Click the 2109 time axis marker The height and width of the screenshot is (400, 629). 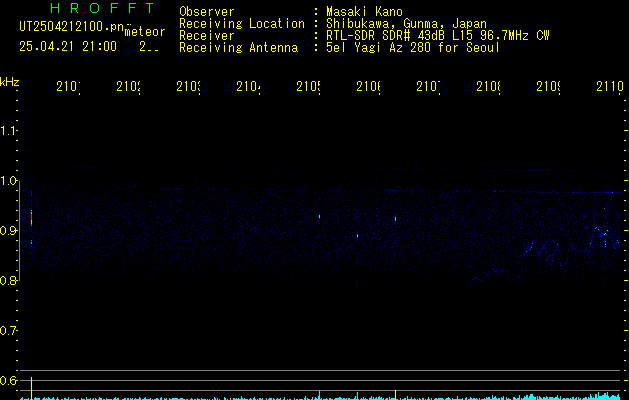[548, 86]
